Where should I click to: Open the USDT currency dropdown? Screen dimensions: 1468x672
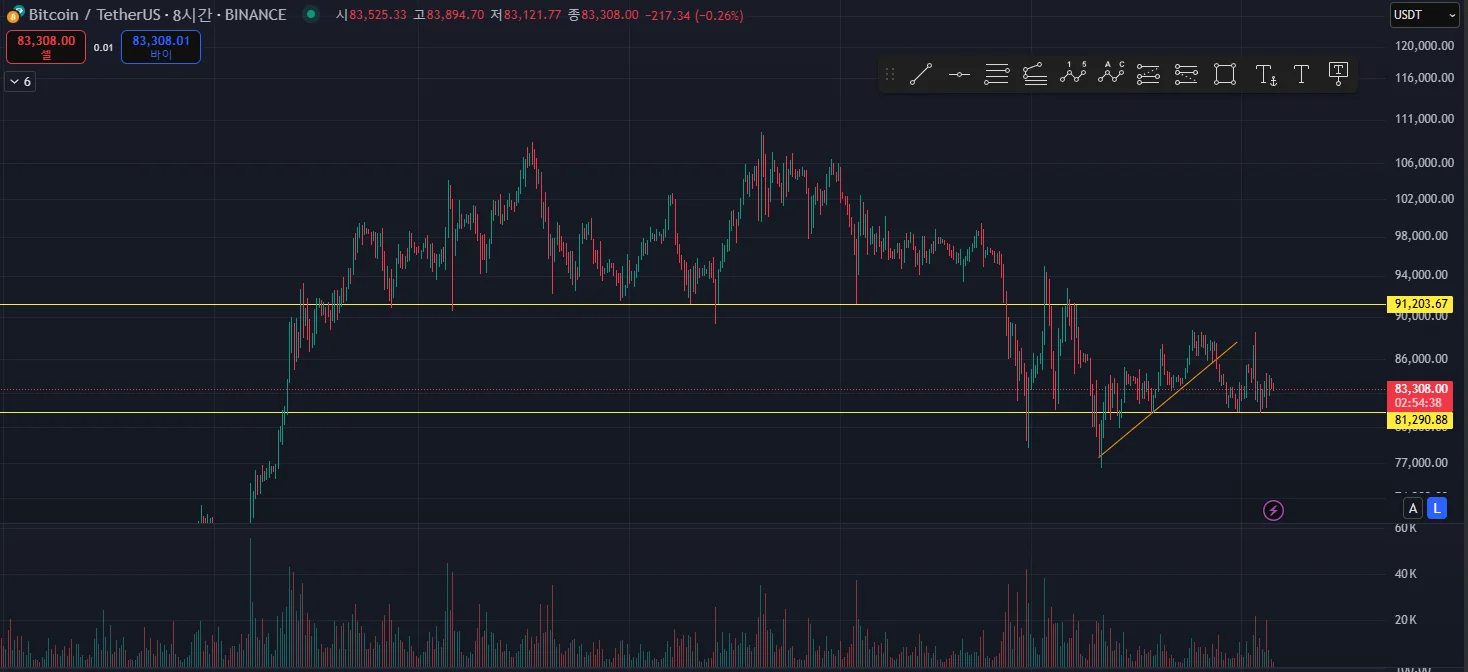coord(1425,15)
